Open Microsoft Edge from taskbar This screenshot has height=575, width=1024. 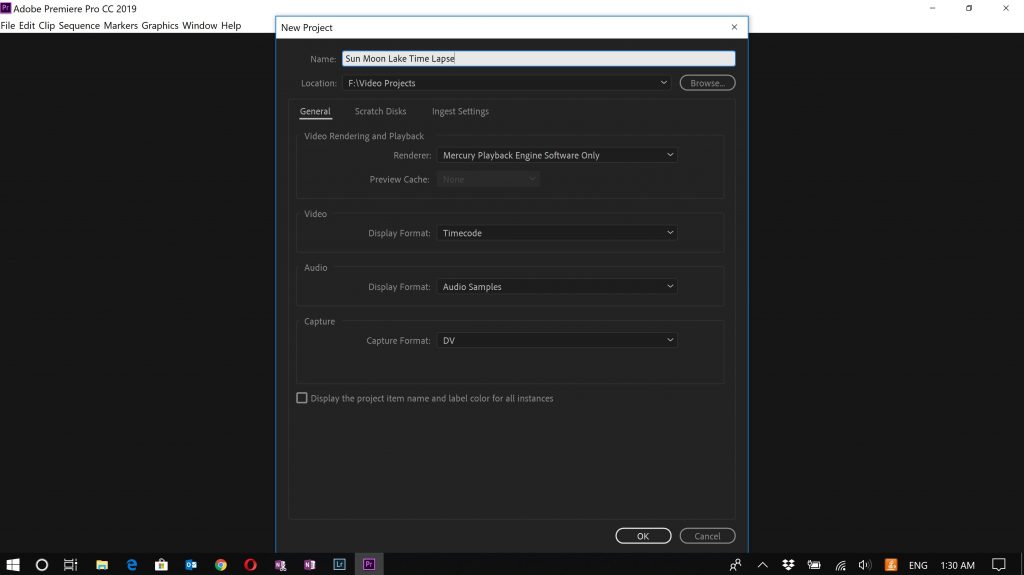[x=131, y=565]
